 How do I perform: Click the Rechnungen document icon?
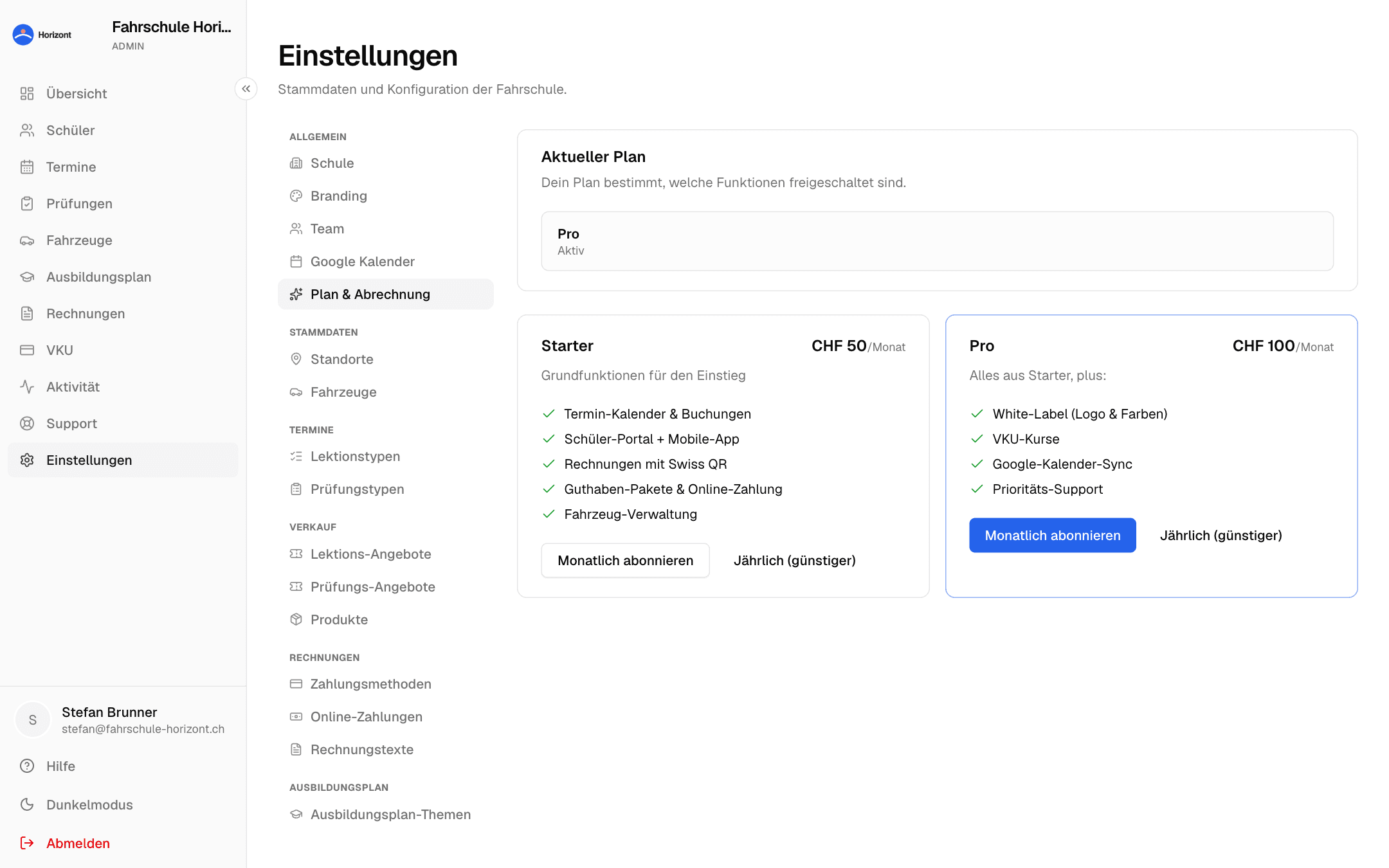coord(27,314)
